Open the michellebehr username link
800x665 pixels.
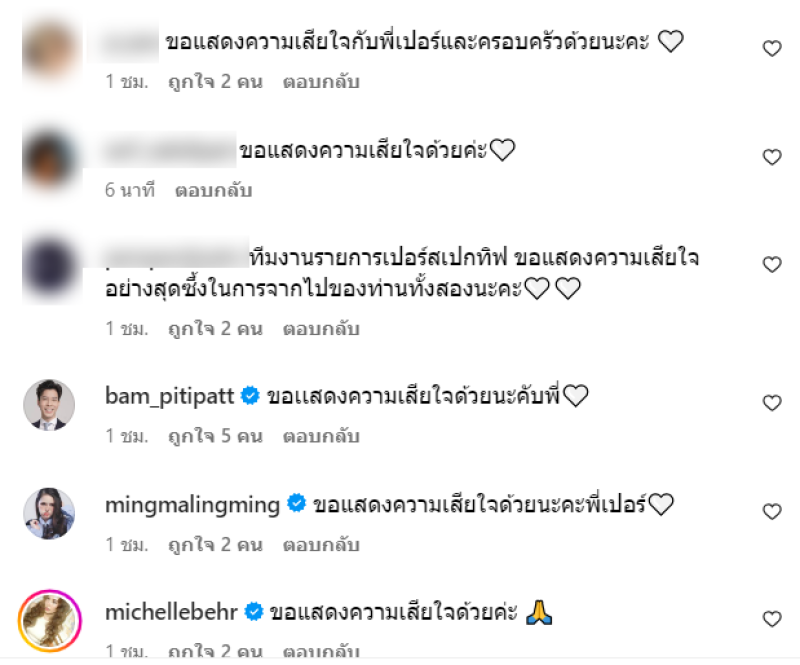point(171,612)
